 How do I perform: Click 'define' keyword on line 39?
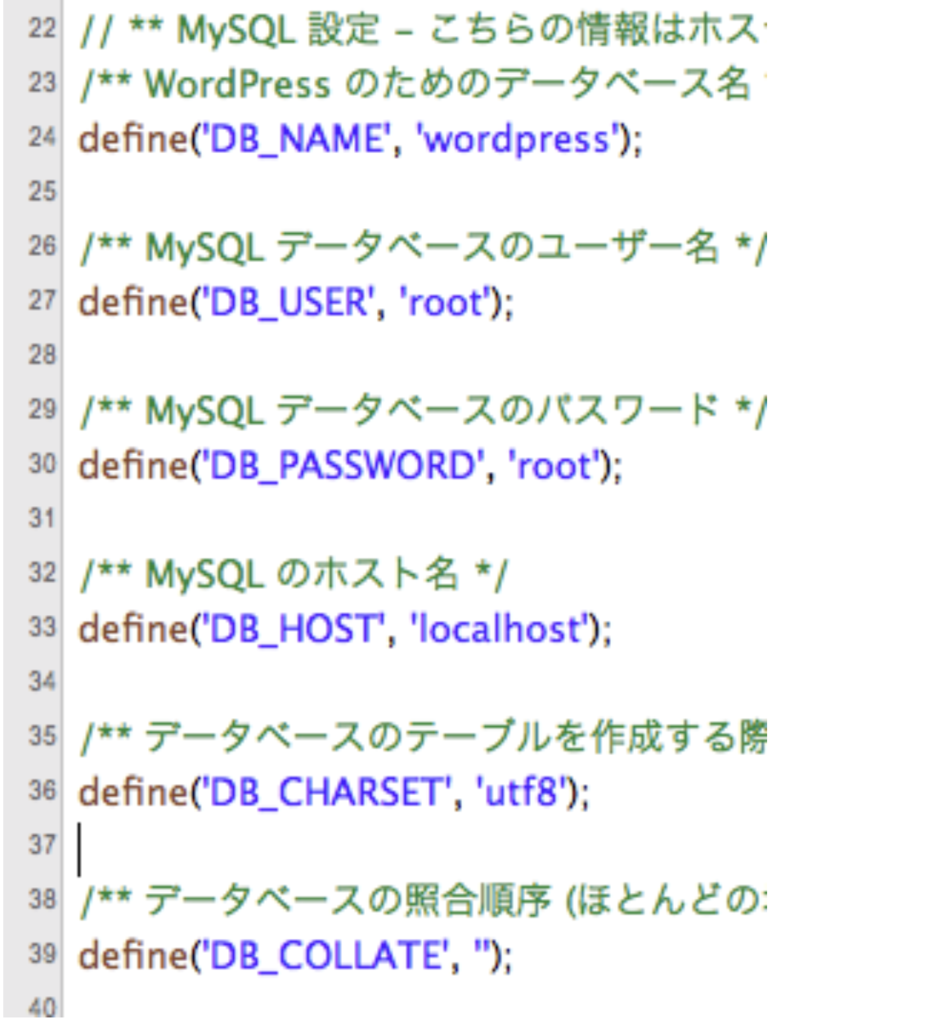point(133,955)
